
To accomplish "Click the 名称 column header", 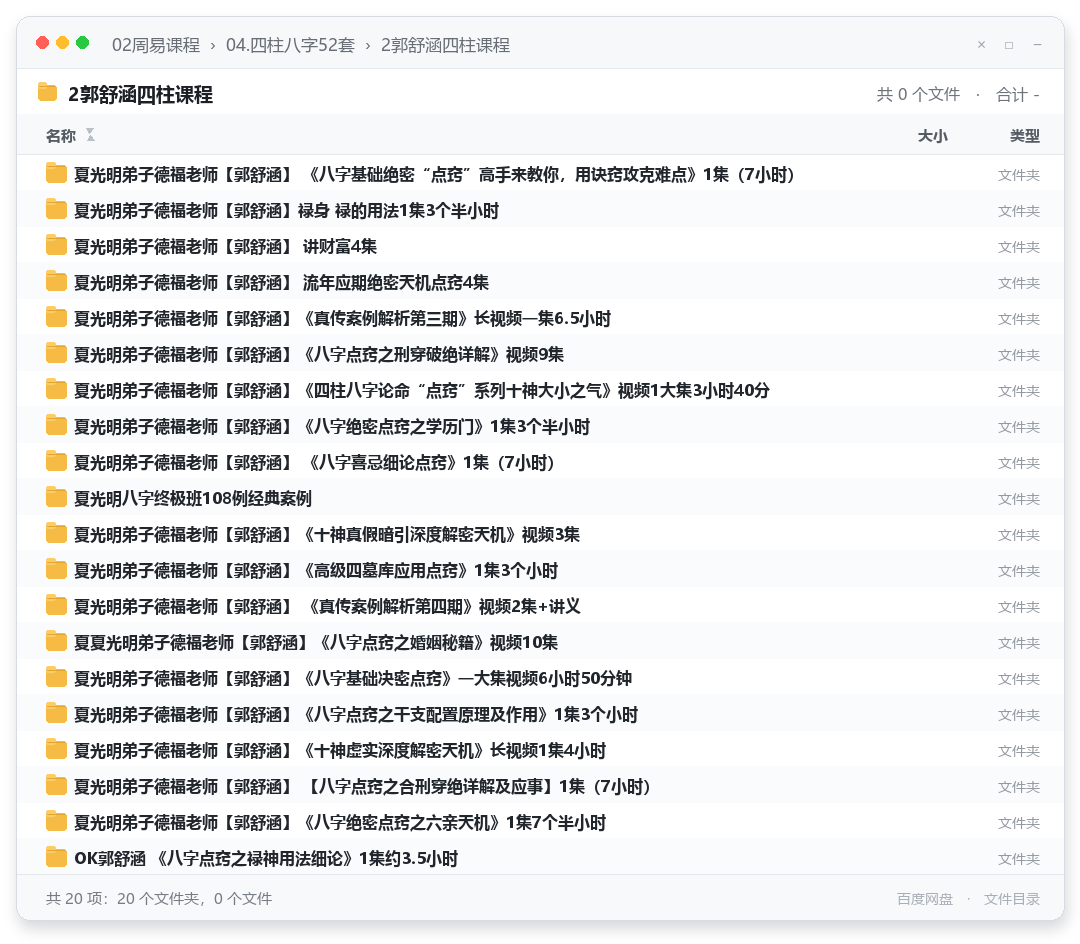I will [x=61, y=136].
